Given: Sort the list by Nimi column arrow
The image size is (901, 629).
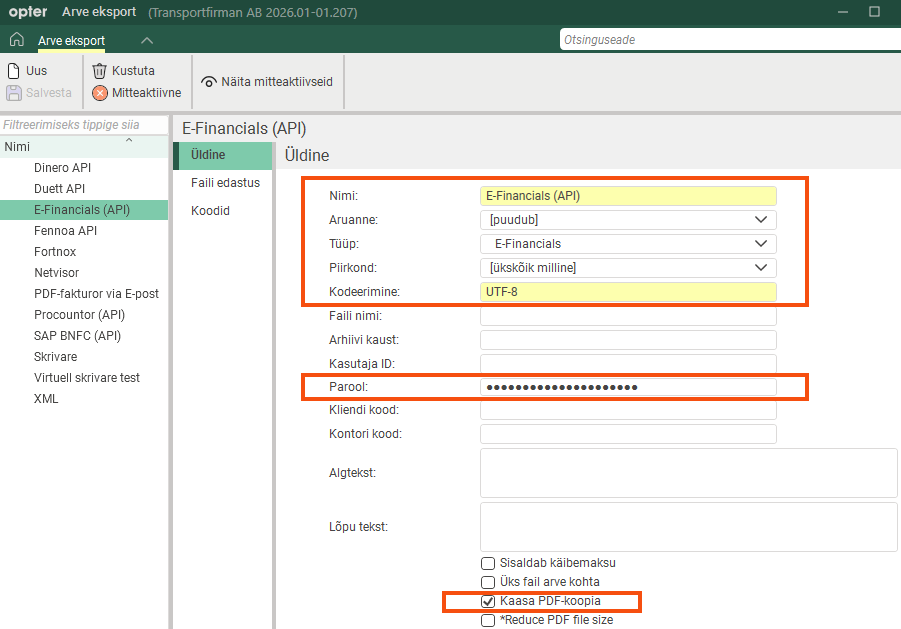Looking at the screenshot, I should click(x=129, y=140).
